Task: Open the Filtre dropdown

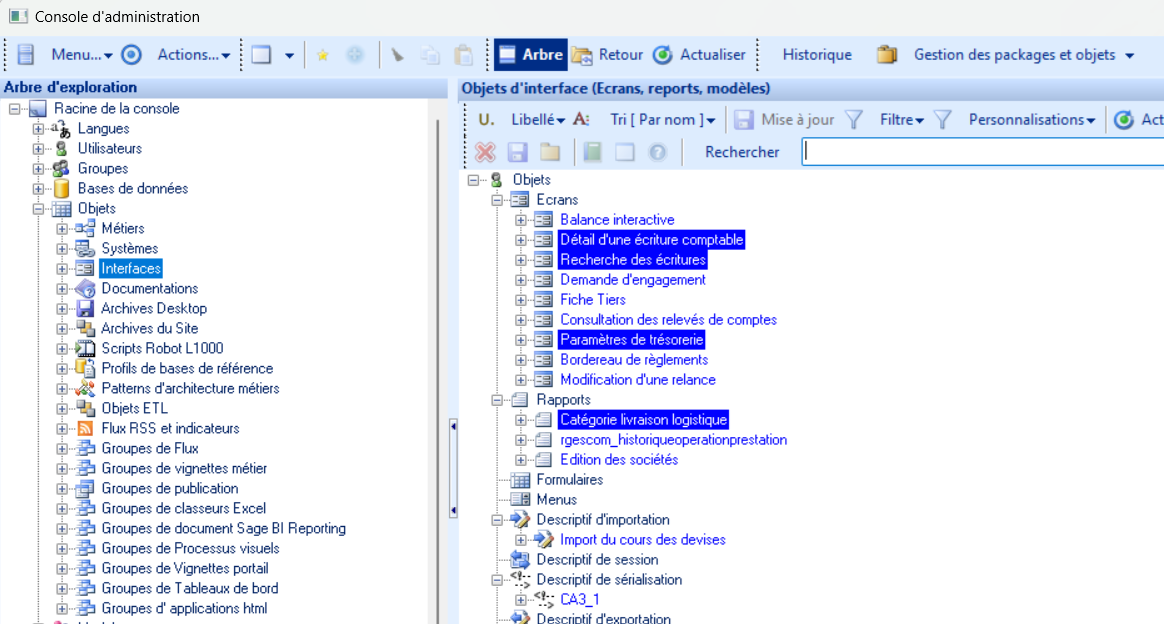Action: click(902, 119)
